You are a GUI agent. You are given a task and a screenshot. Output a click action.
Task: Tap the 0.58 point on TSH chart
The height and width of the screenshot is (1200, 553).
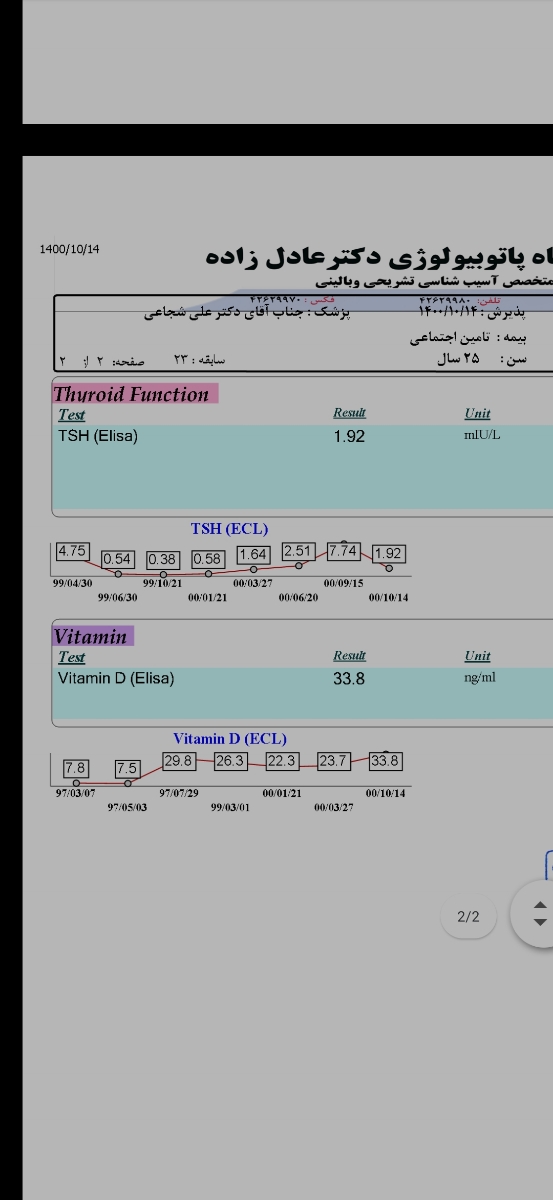click(207, 559)
